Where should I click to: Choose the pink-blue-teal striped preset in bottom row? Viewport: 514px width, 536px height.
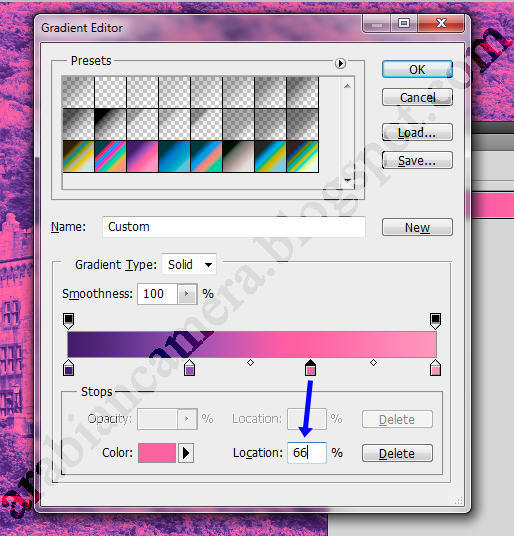coord(110,157)
